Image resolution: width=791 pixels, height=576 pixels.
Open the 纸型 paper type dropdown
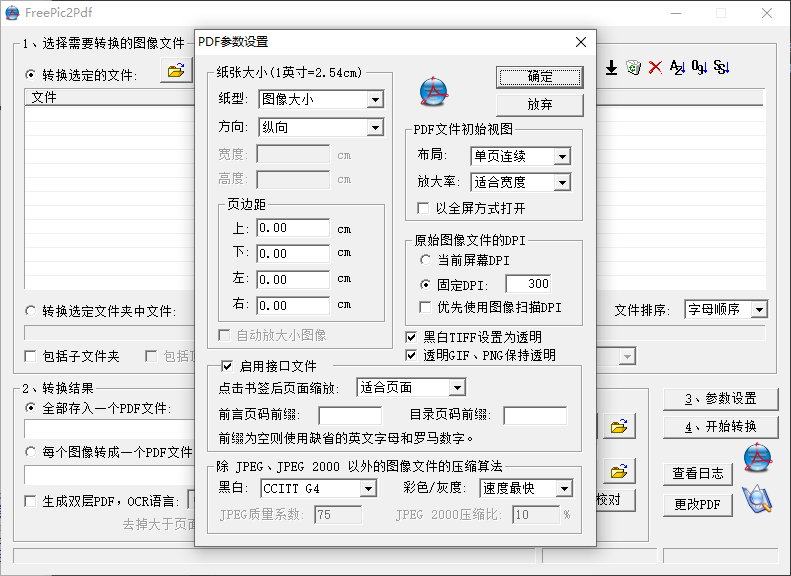[x=374, y=100]
